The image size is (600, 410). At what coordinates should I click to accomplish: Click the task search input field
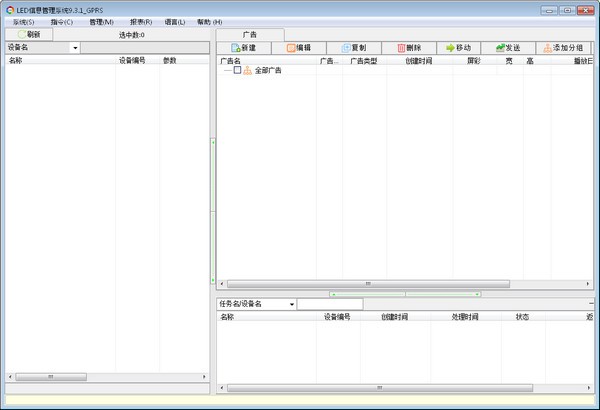click(x=330, y=304)
